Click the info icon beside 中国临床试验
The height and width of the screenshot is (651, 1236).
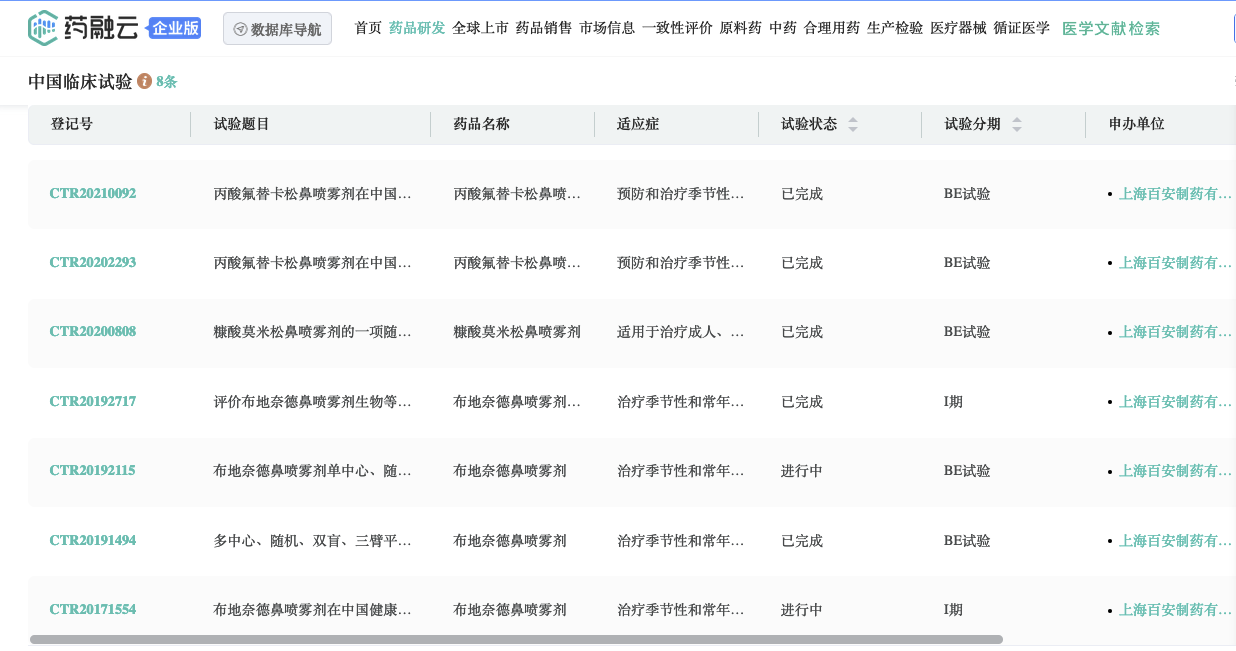click(x=144, y=81)
